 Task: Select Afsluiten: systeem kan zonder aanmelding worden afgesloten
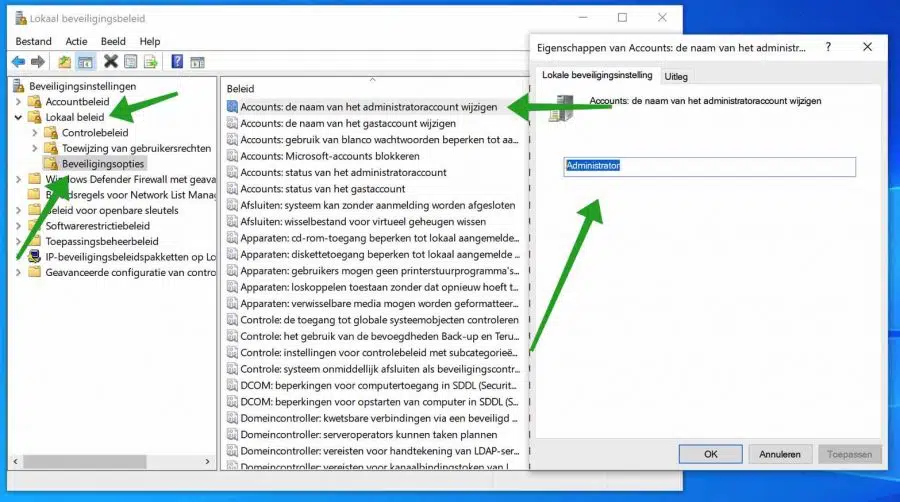pyautogui.click(x=378, y=205)
